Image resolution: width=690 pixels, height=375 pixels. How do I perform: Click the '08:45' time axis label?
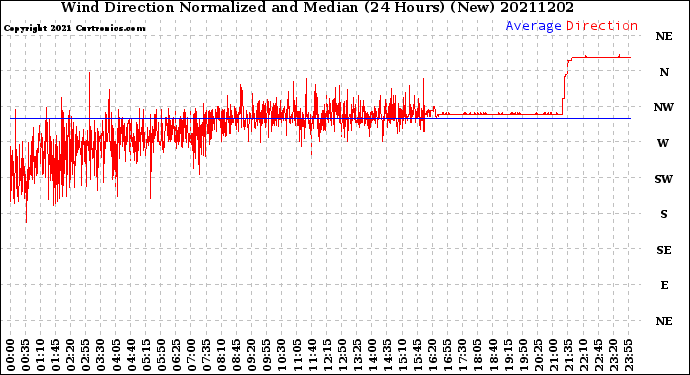pos(237,355)
